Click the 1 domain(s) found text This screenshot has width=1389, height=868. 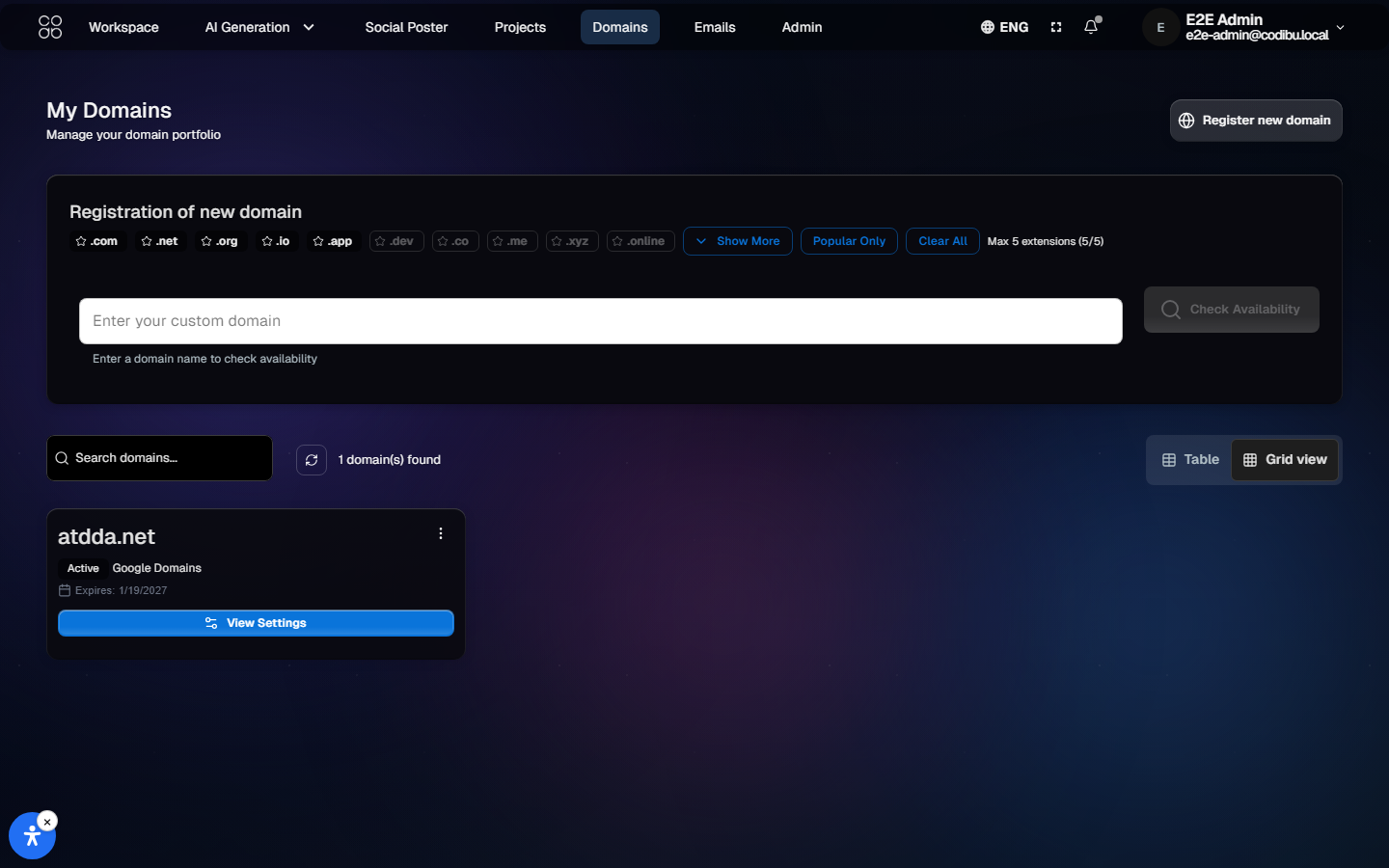[390, 460]
